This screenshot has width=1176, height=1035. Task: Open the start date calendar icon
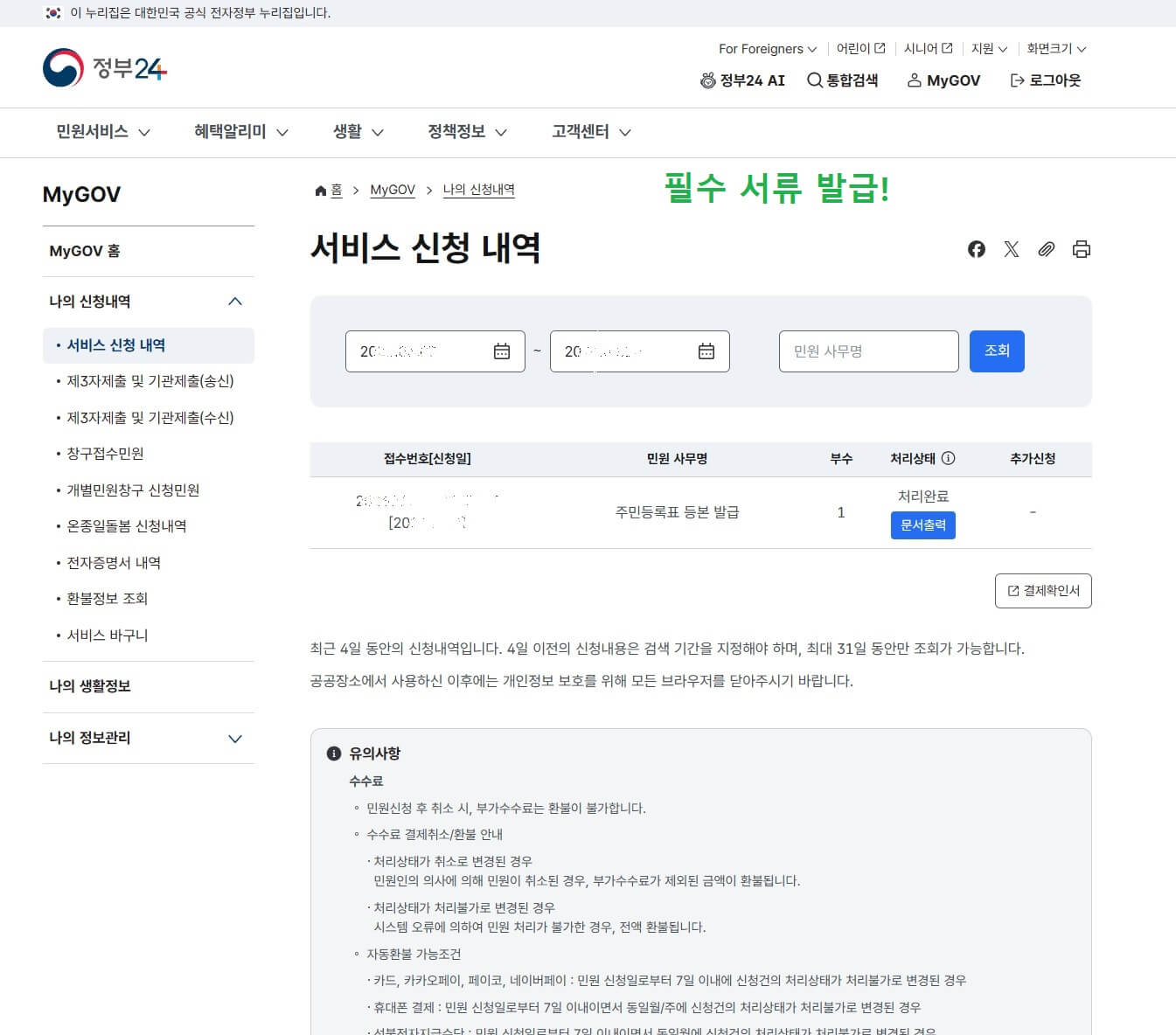(x=502, y=351)
